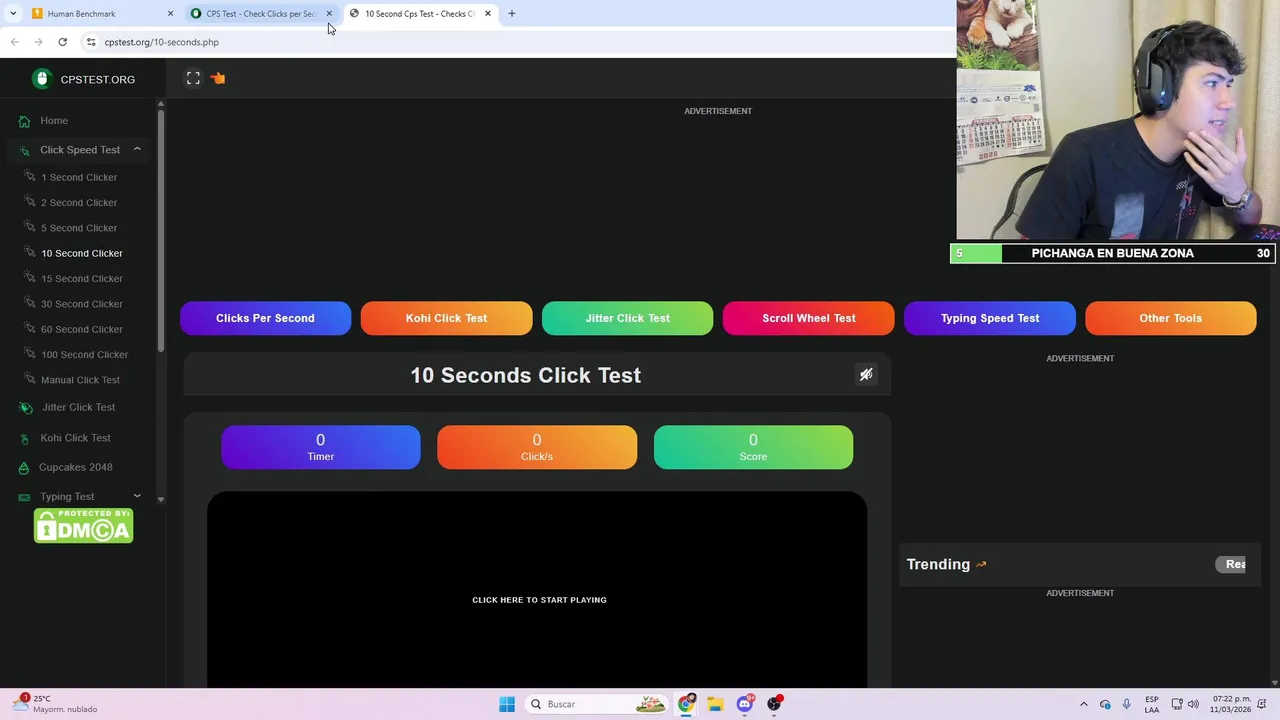The height and width of the screenshot is (720, 1280).
Task: Click the taskbar Buscar search box
Action: pos(597,704)
